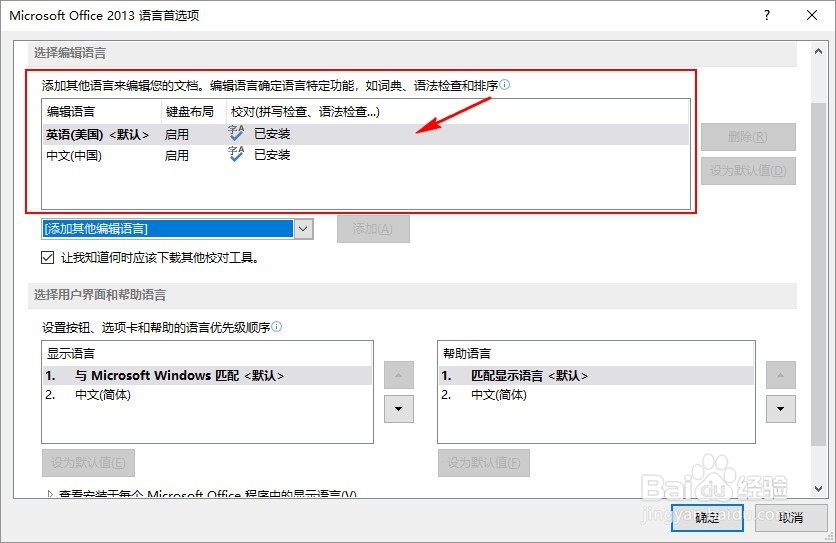
Task: Click the 删除(R) button
Action: [748, 137]
